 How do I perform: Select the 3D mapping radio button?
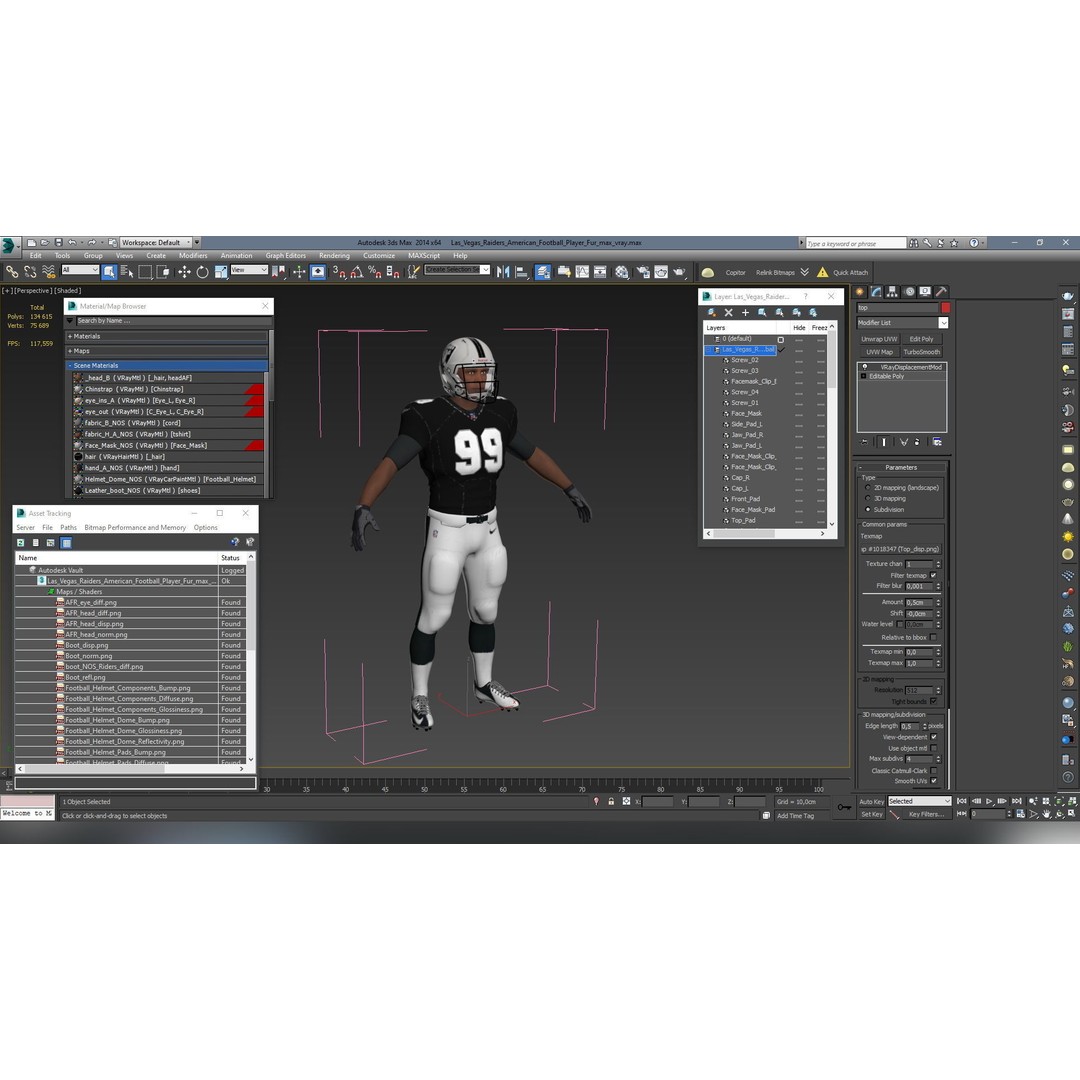(x=868, y=499)
